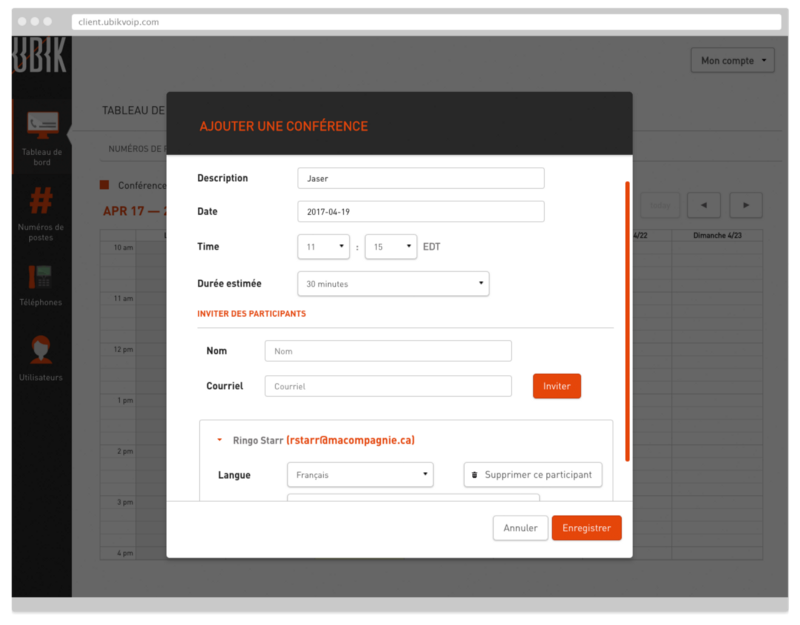Open the Tableau de bord sidebar icon
Screen dimensions: 800x625
(x=42, y=125)
